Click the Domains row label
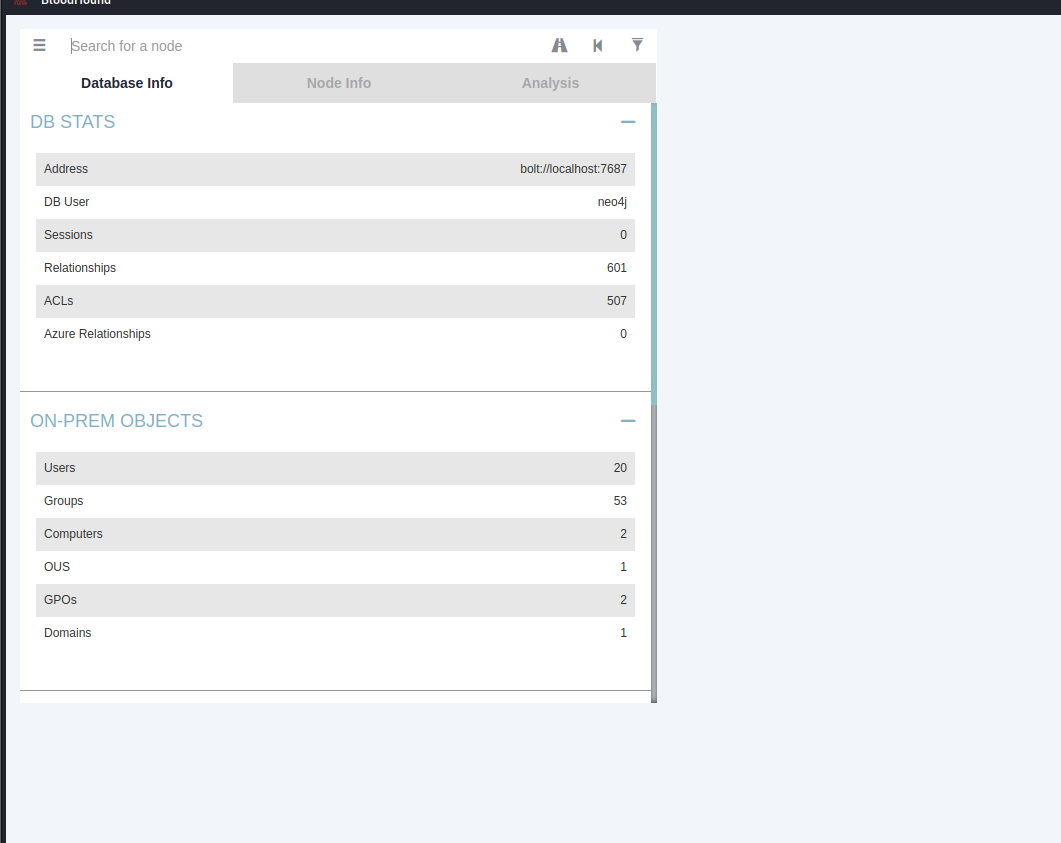Image resolution: width=1061 pixels, height=843 pixels. tap(68, 633)
